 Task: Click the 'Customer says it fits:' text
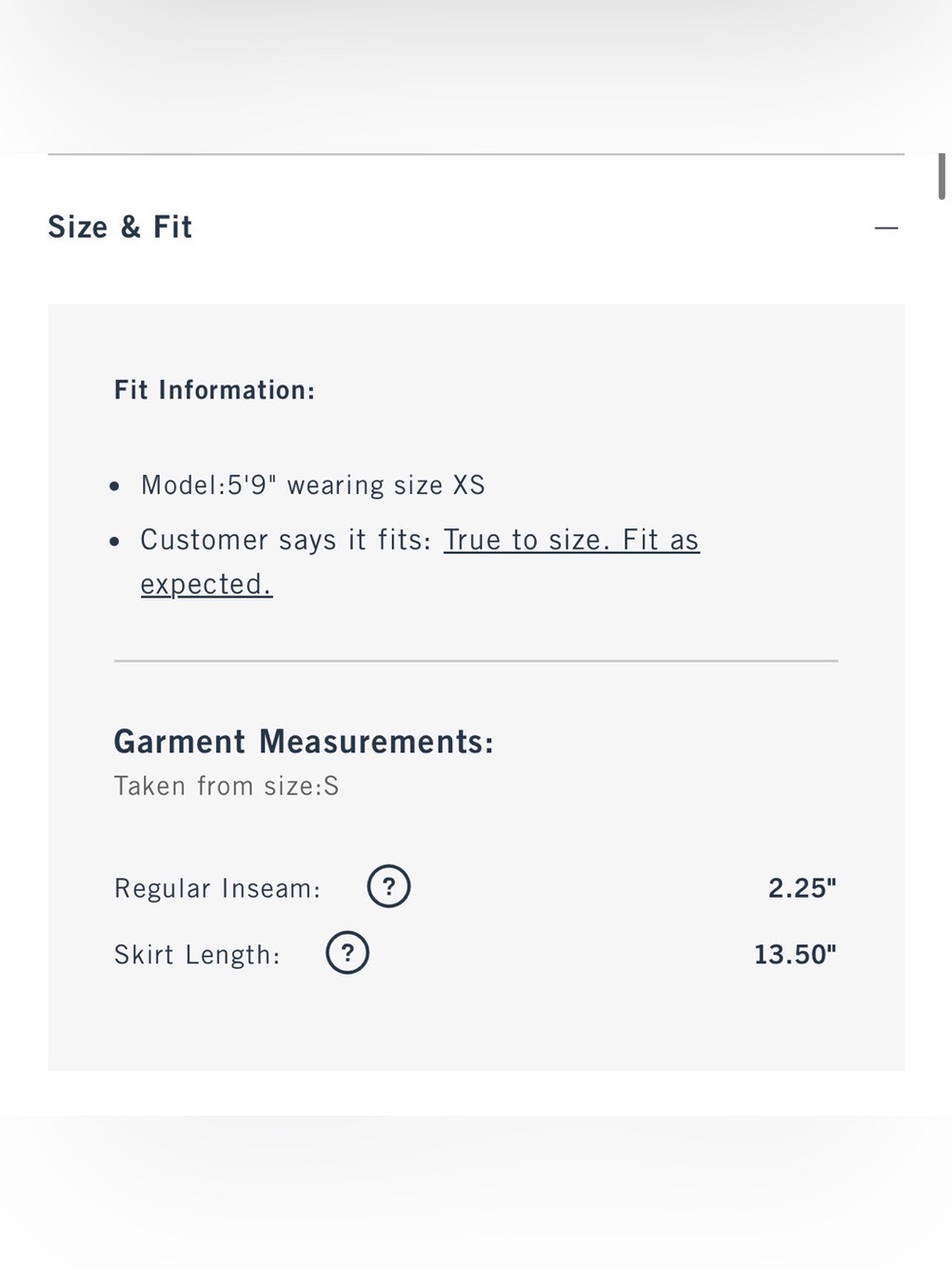(286, 541)
